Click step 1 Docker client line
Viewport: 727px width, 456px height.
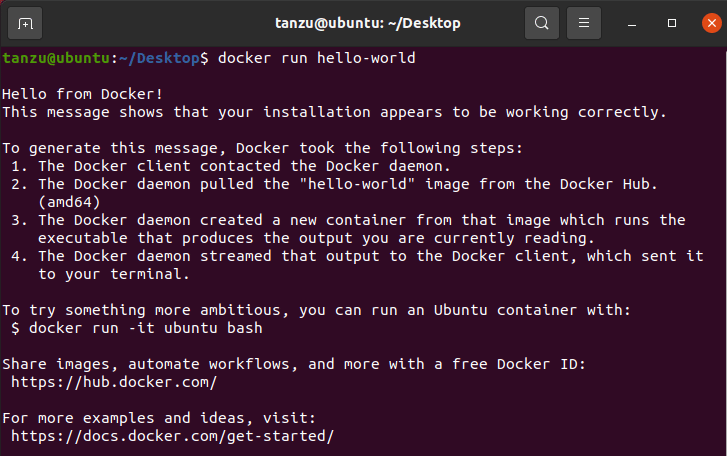pos(230,166)
